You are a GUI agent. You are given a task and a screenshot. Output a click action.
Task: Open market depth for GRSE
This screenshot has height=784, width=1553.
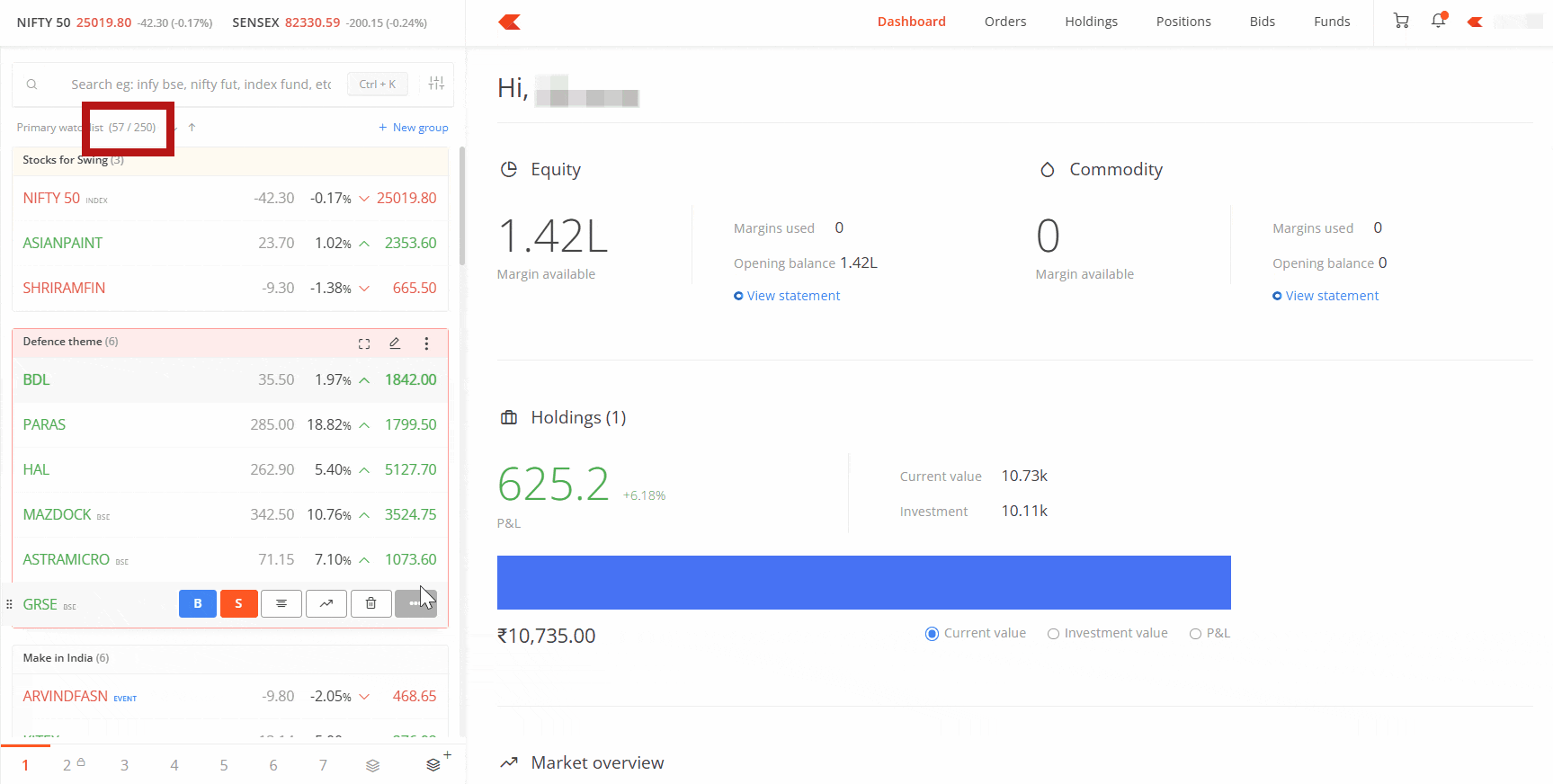[x=281, y=603]
